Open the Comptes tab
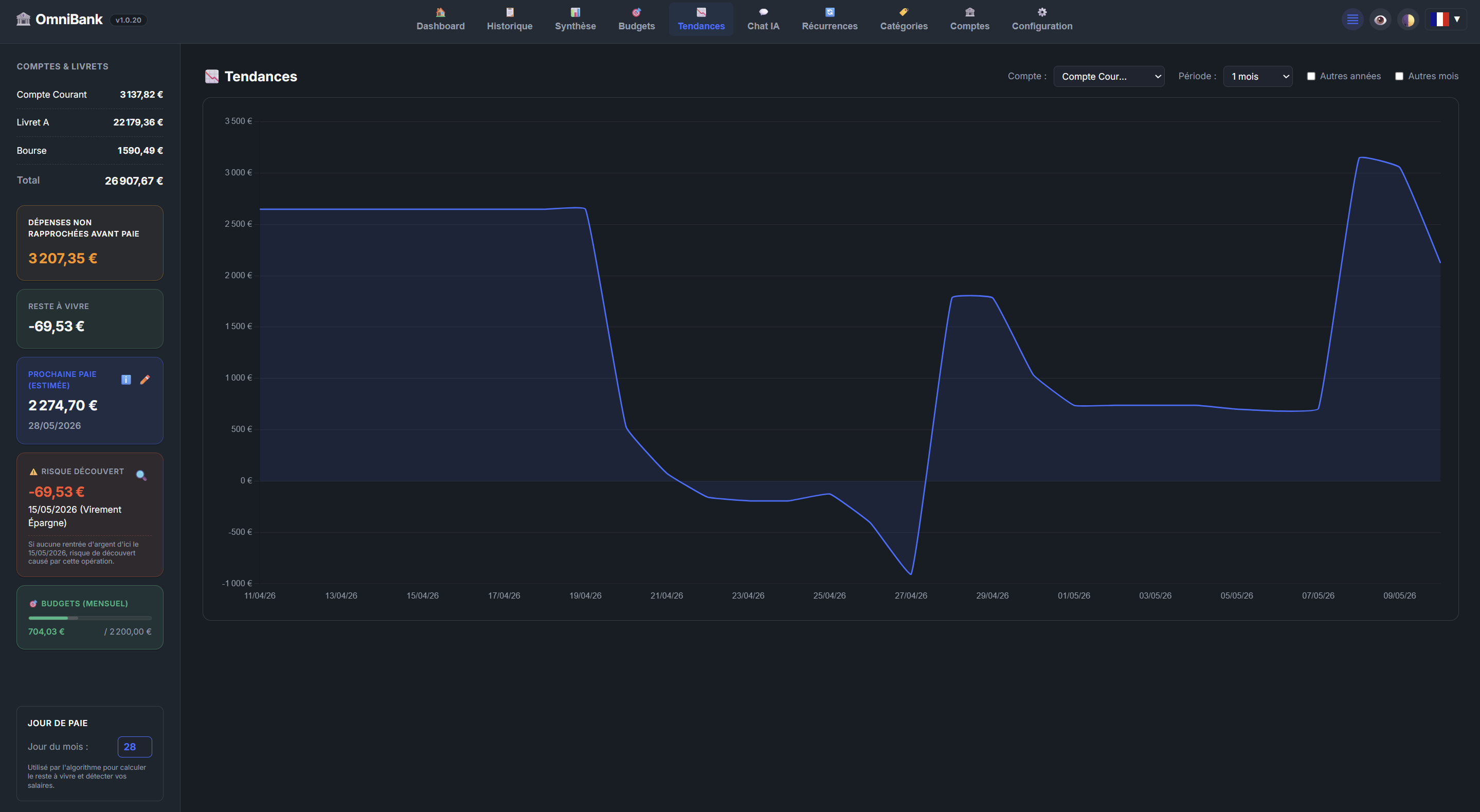1480x812 pixels. coord(970,20)
